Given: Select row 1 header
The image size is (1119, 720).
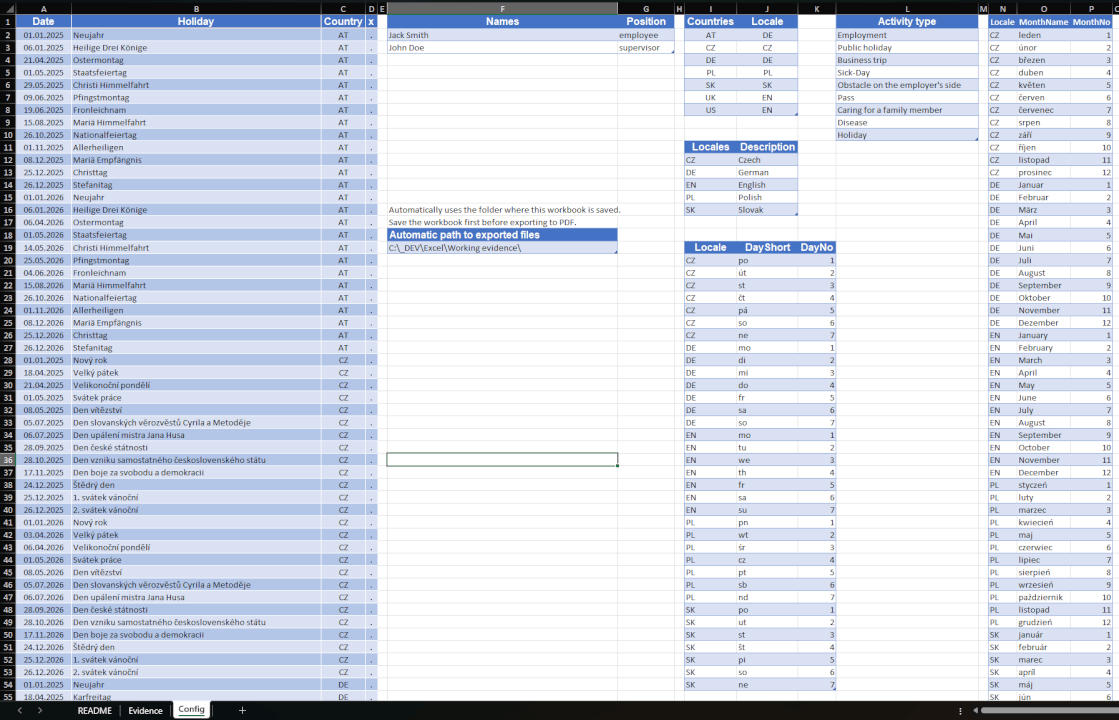Looking at the screenshot, I should click(8, 21).
